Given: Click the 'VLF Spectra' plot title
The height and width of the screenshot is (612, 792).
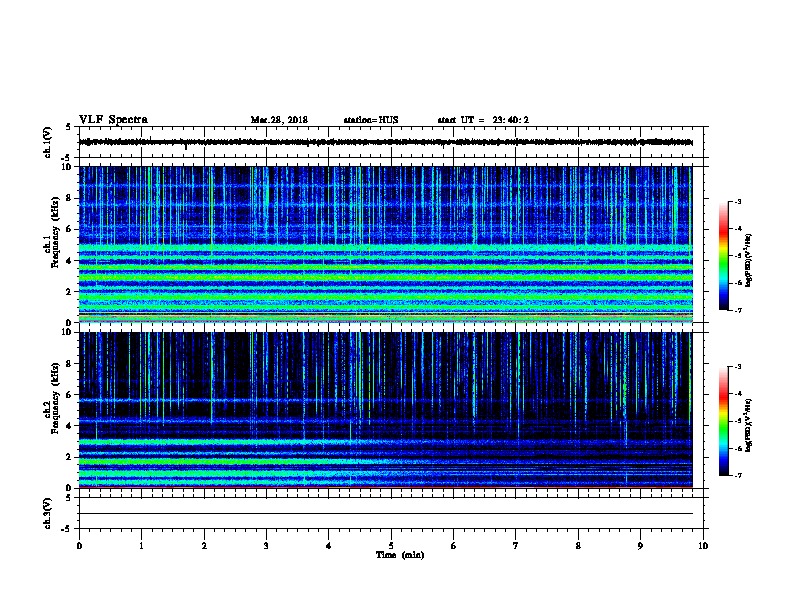Looking at the screenshot, I should coord(113,120).
